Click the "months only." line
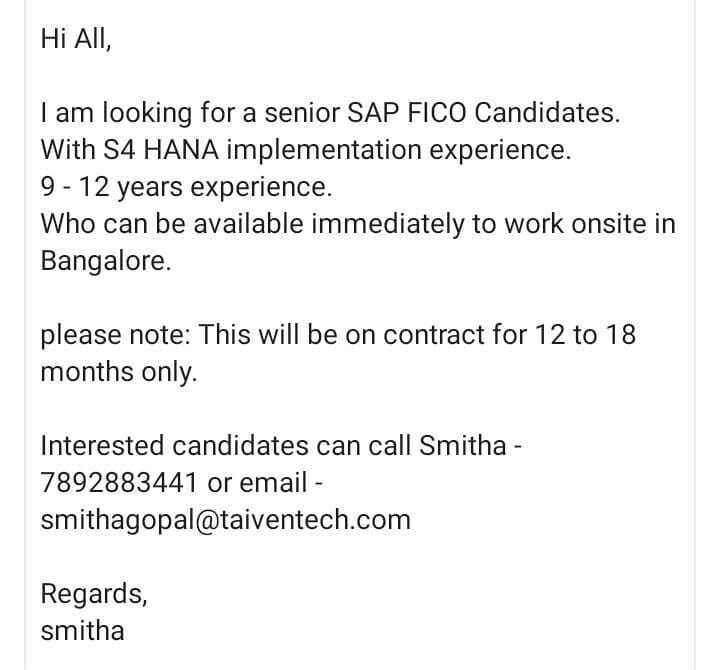Image resolution: width=720 pixels, height=670 pixels. click(x=119, y=372)
